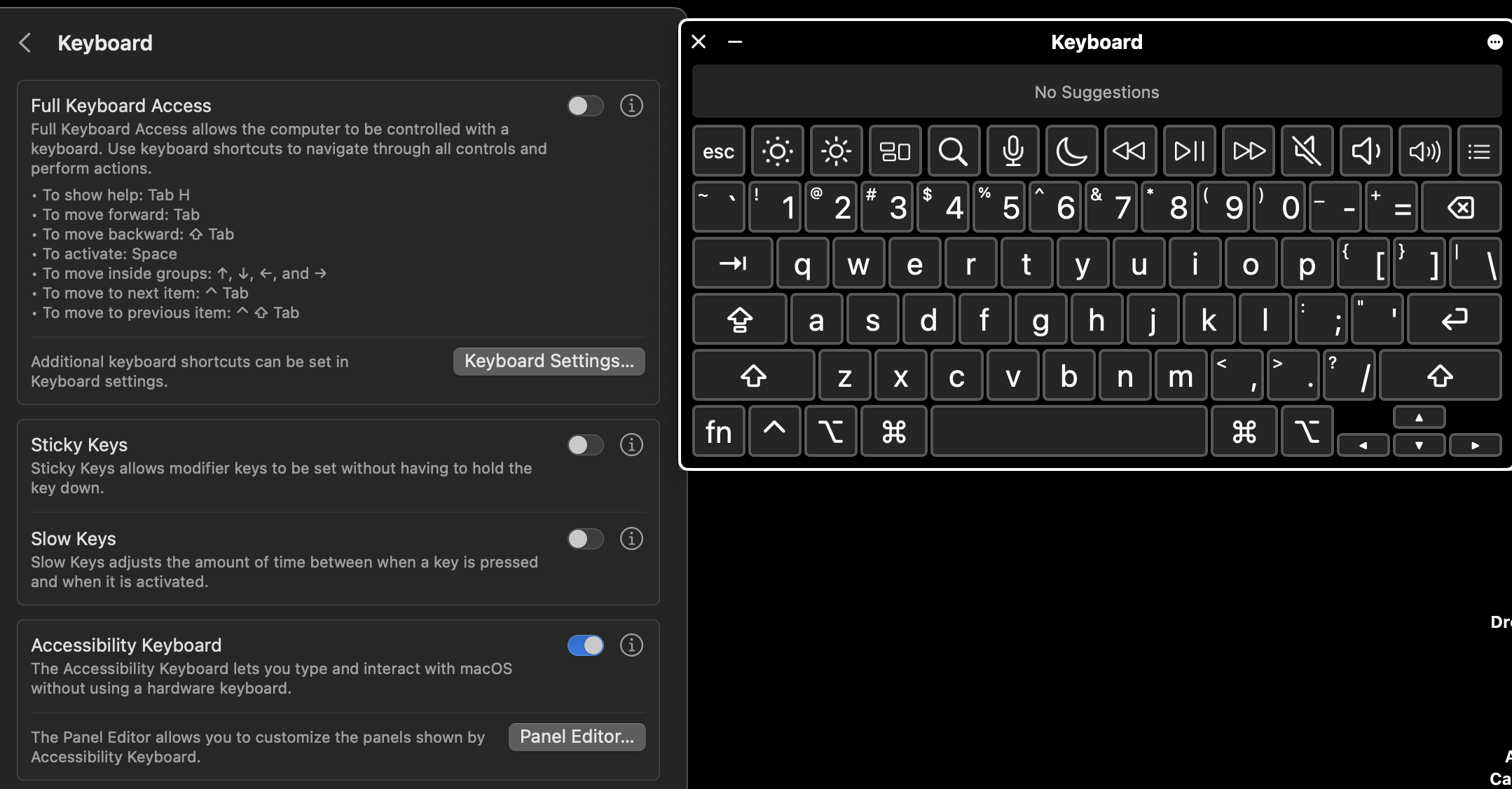
Task: Tap the space bar key
Action: pyautogui.click(x=1069, y=431)
